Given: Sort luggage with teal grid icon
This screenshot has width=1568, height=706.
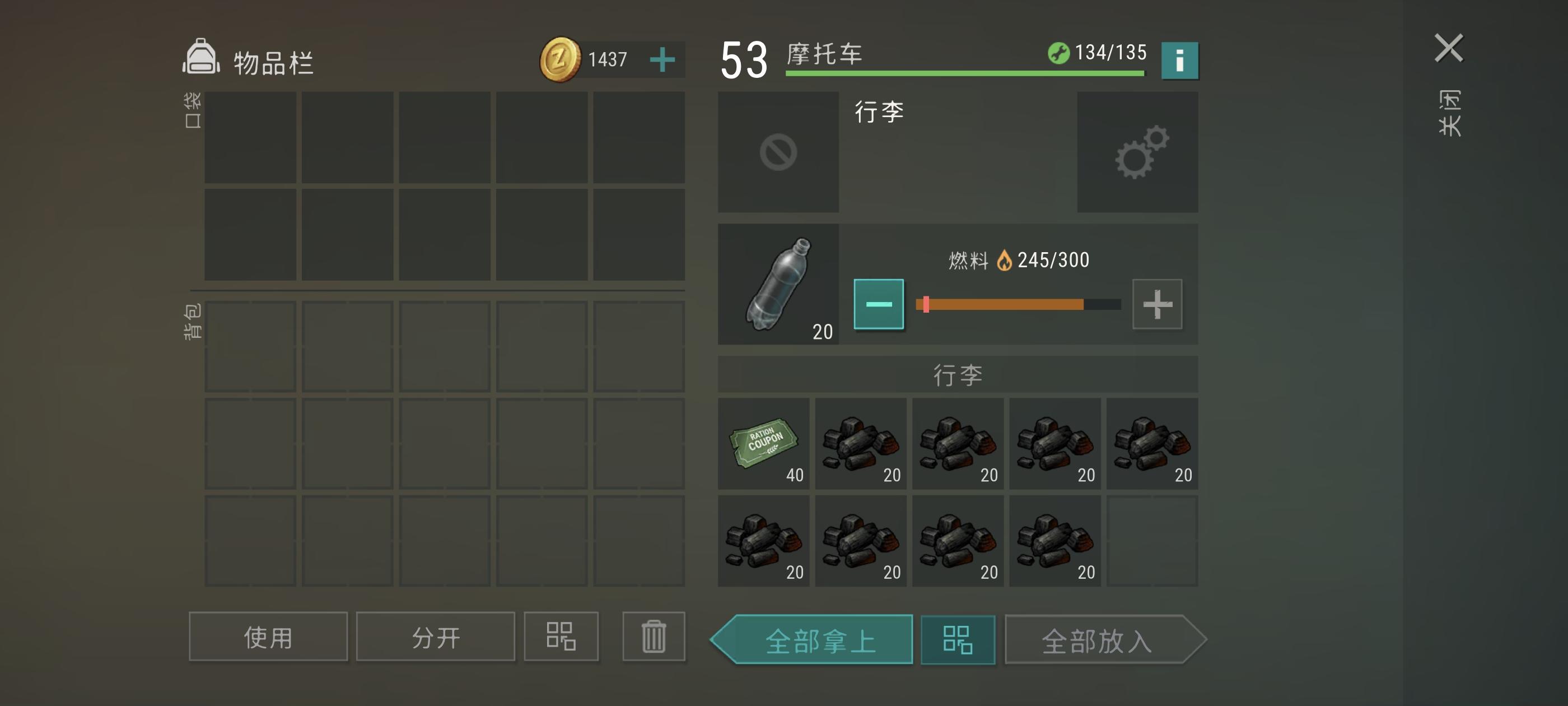Looking at the screenshot, I should (x=958, y=639).
